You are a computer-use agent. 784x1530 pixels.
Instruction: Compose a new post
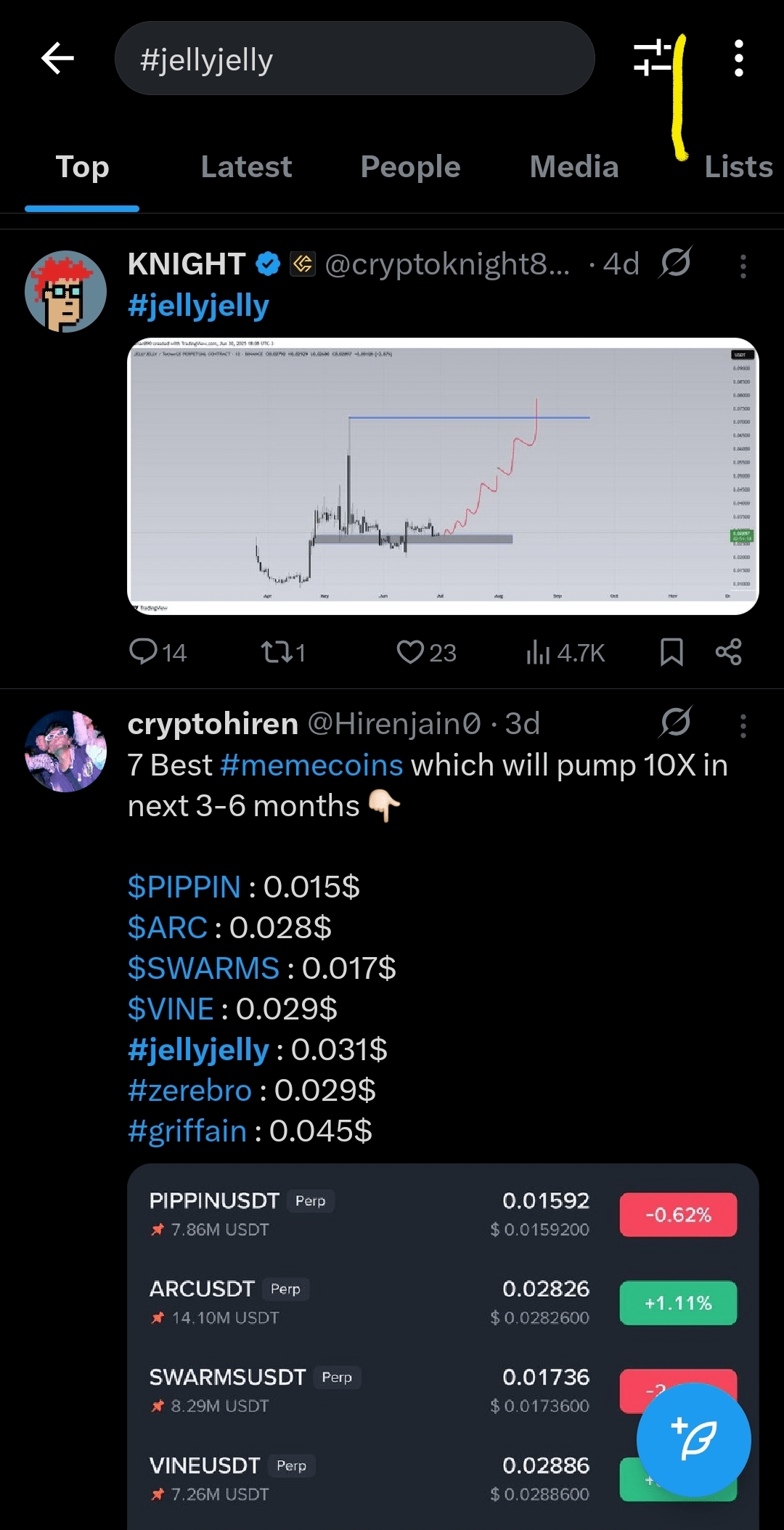pos(693,1439)
